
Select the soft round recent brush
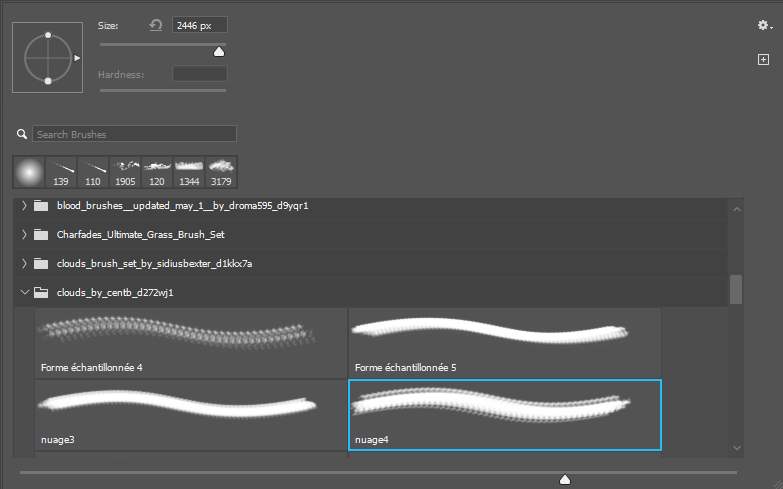(x=29, y=171)
